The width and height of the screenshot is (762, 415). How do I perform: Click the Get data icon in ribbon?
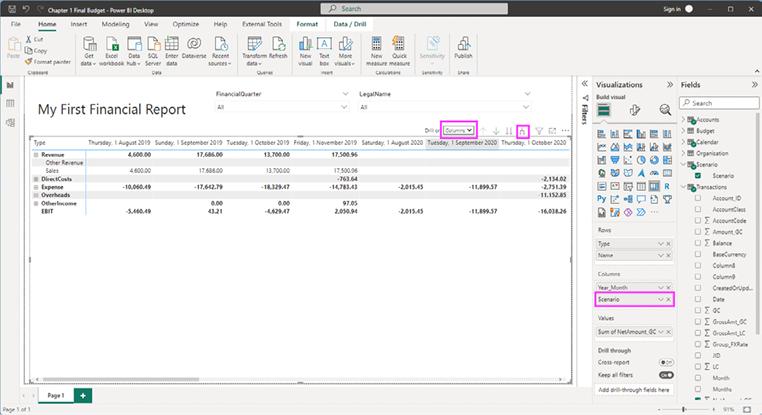89,44
